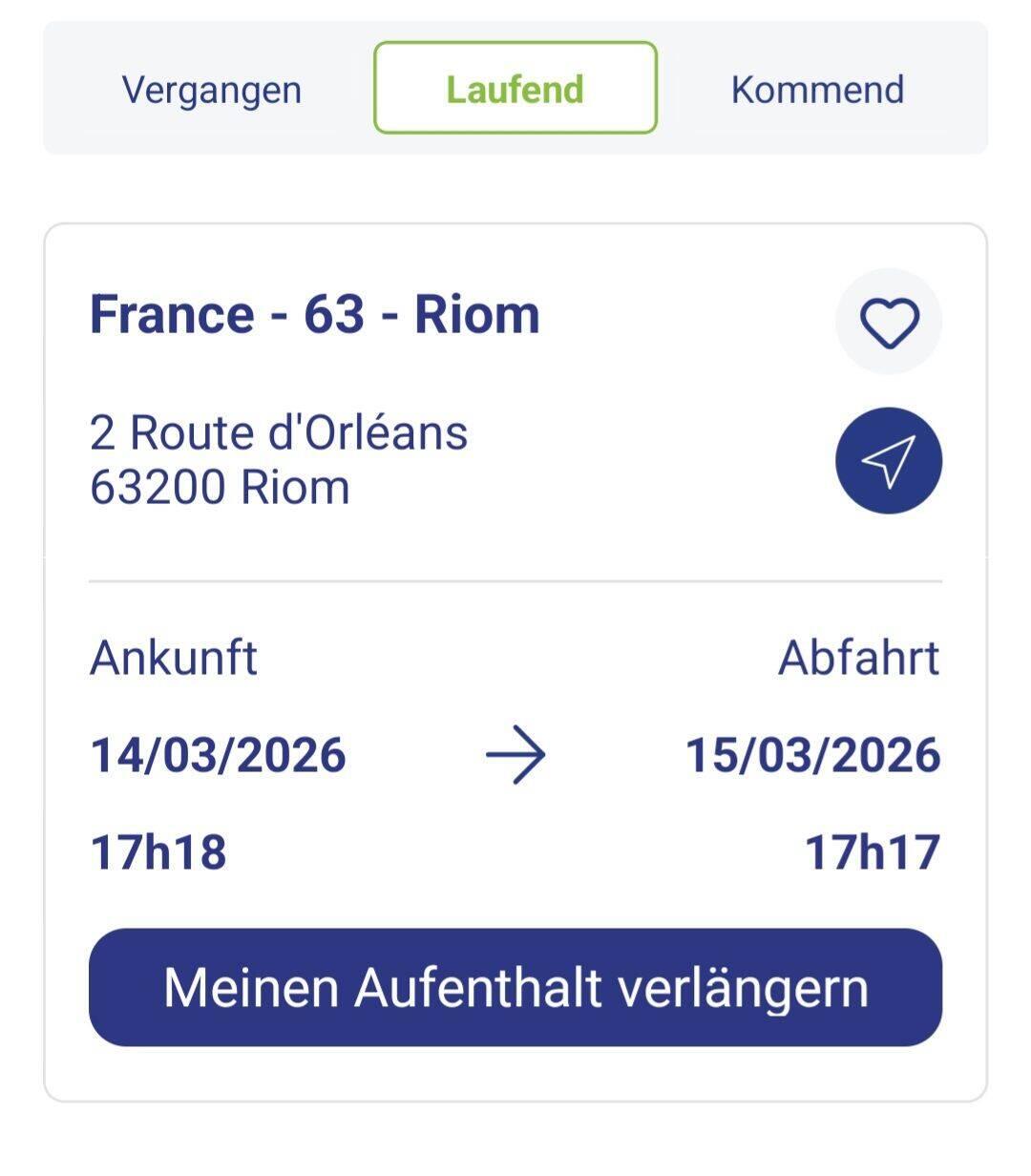Open the France - 63 - Riom title
The width and height of the screenshot is (1031, 1176).
tap(315, 314)
